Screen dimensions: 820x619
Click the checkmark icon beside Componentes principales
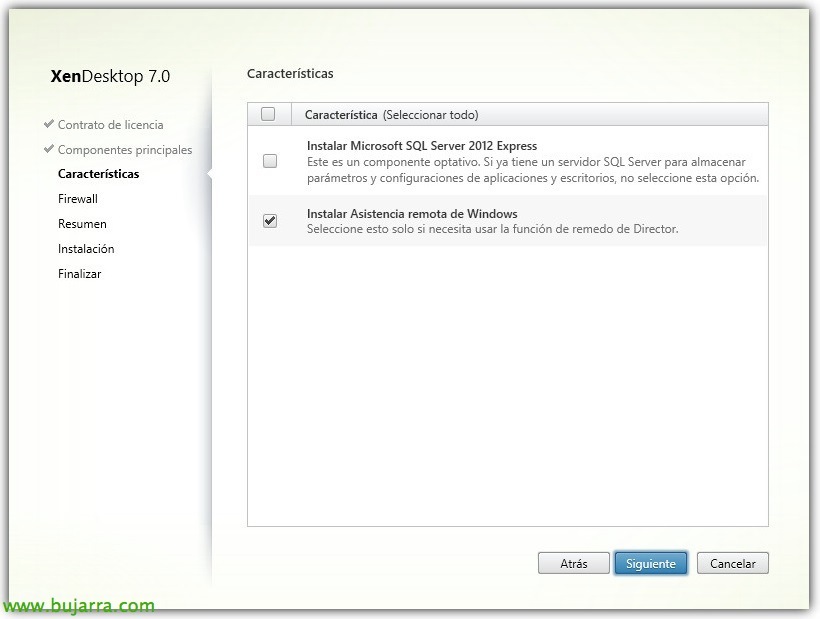click(49, 149)
